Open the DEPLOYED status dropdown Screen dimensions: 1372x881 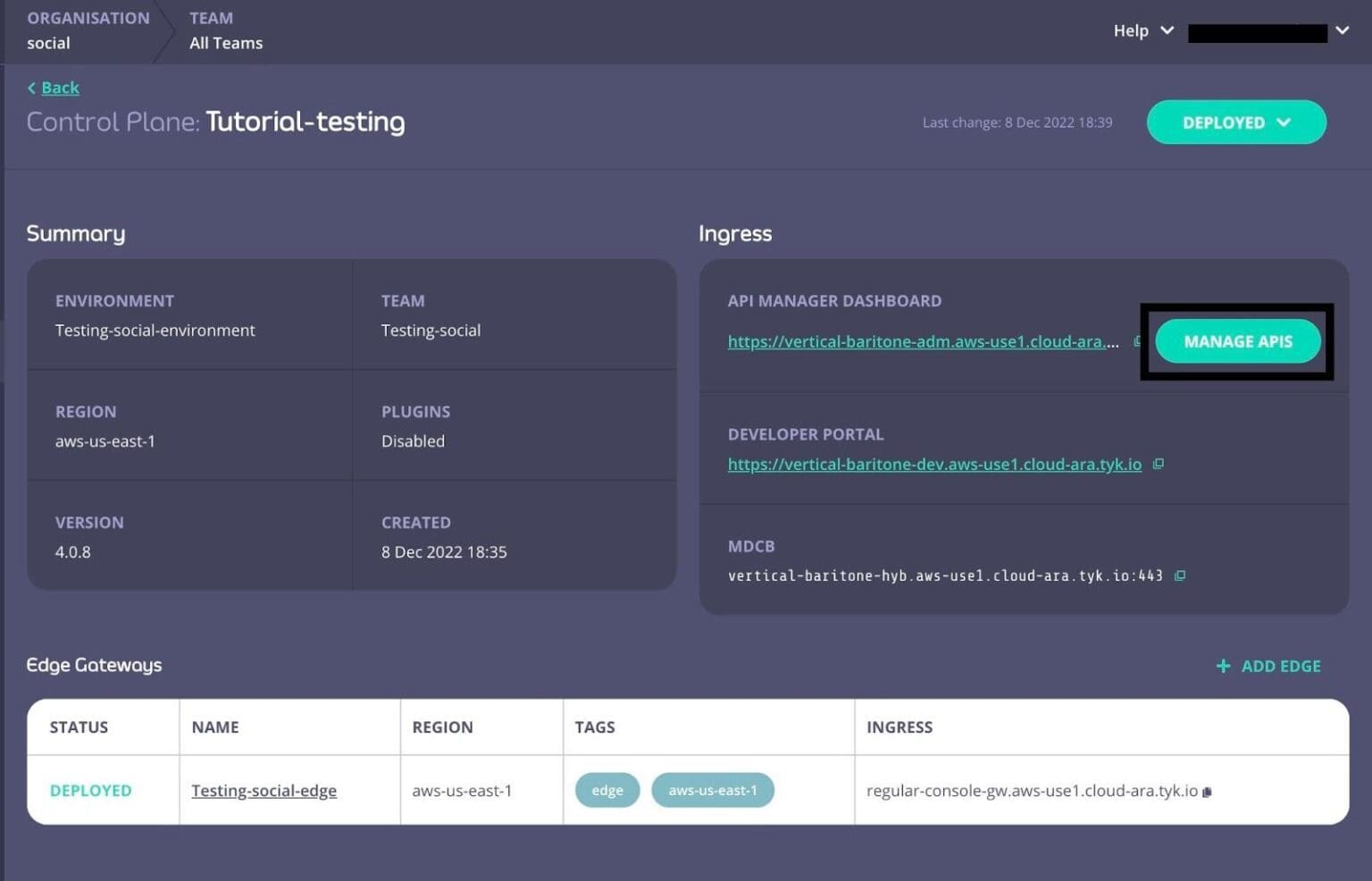pyautogui.click(x=1235, y=122)
